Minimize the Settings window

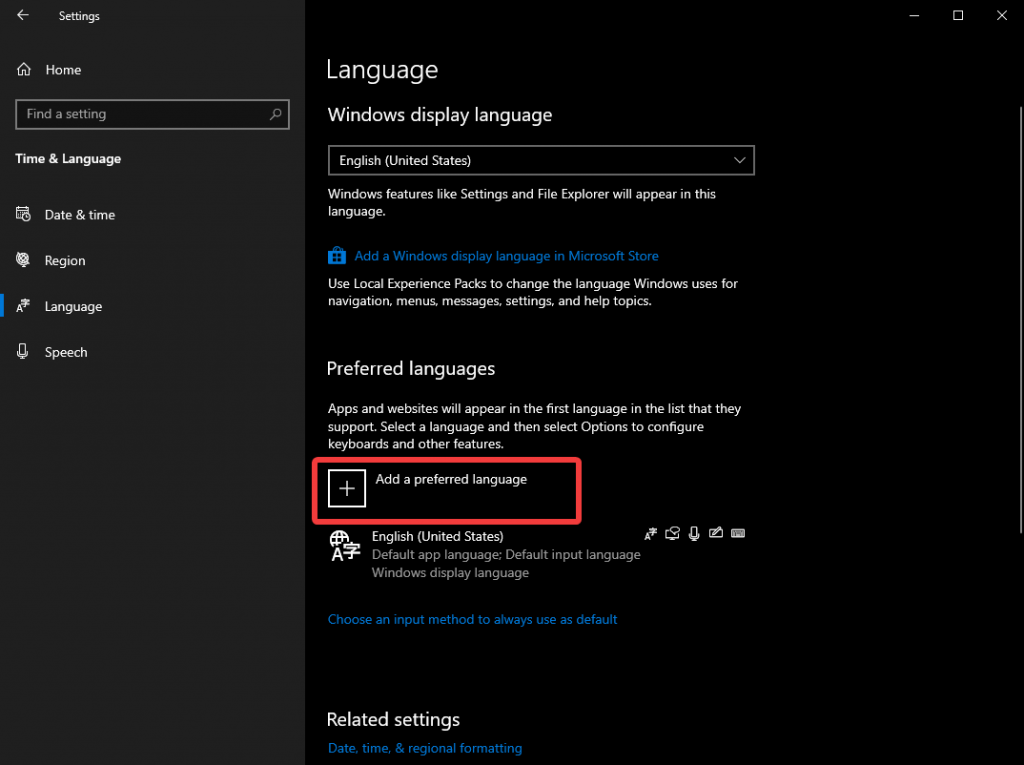914,16
